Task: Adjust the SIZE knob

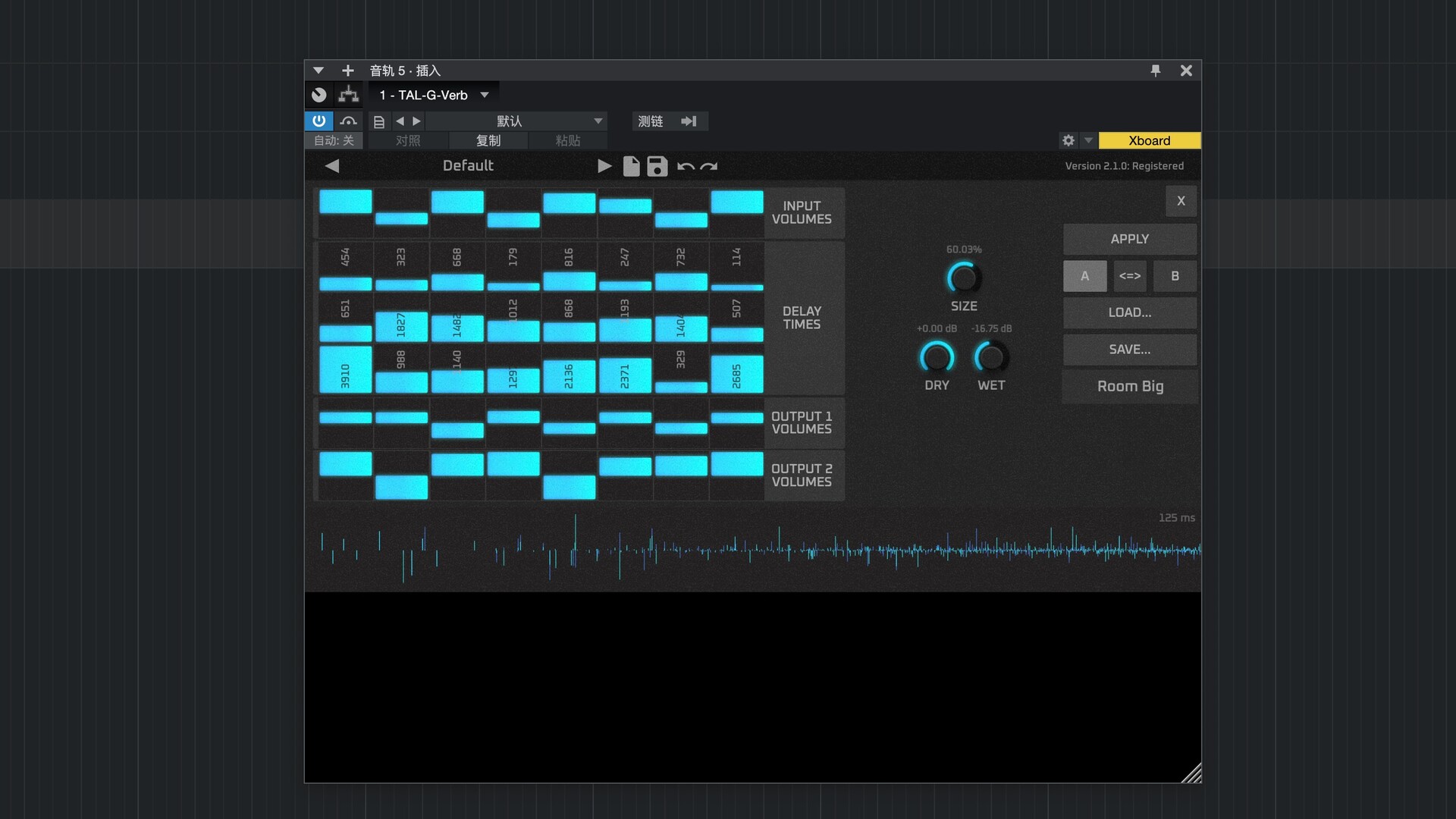Action: pyautogui.click(x=964, y=278)
